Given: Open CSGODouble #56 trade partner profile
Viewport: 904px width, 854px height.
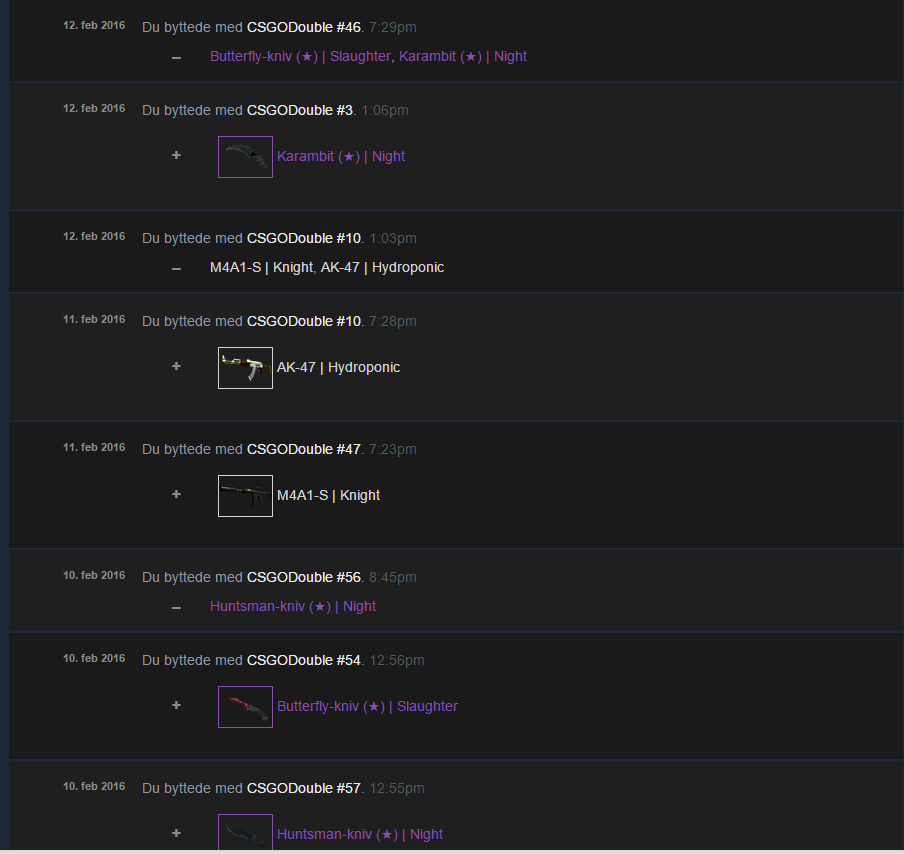Looking at the screenshot, I should point(303,577).
